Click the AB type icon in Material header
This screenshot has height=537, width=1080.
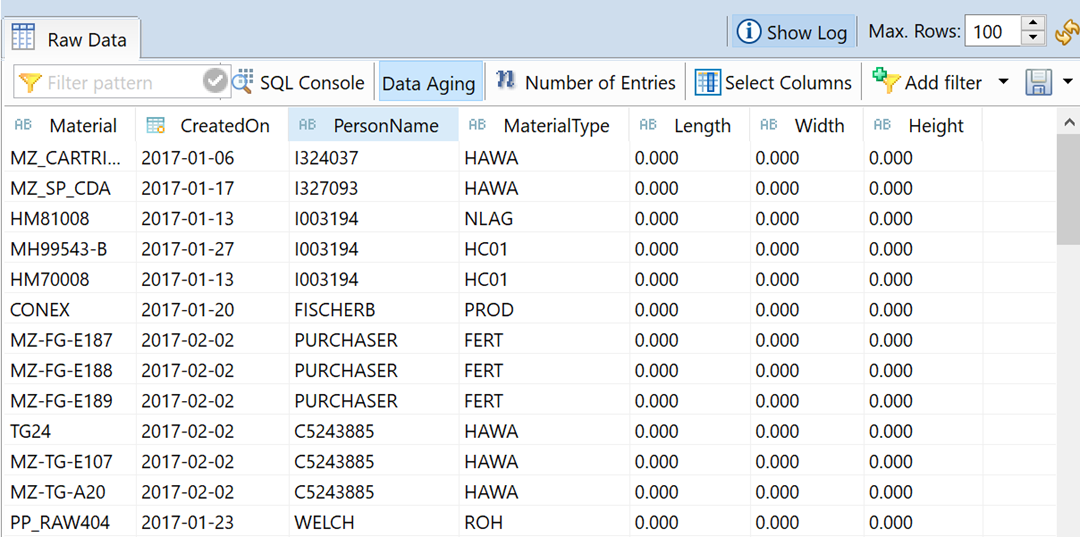click(x=23, y=125)
